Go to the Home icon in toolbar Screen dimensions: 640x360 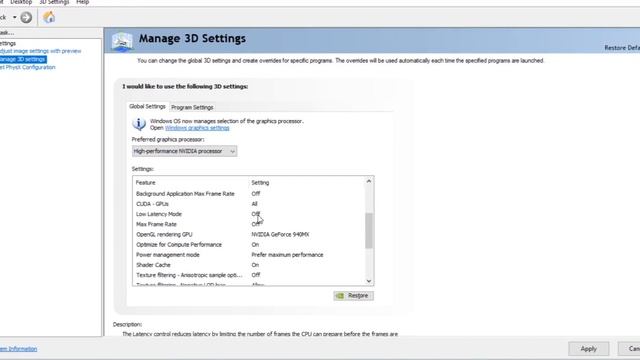[49, 17]
